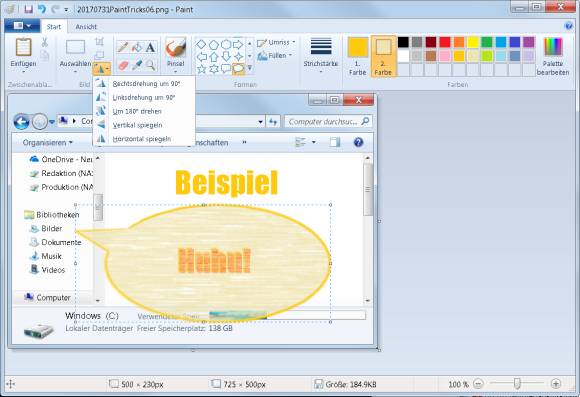Activate the 2. Farbe color selector

[x=383, y=56]
